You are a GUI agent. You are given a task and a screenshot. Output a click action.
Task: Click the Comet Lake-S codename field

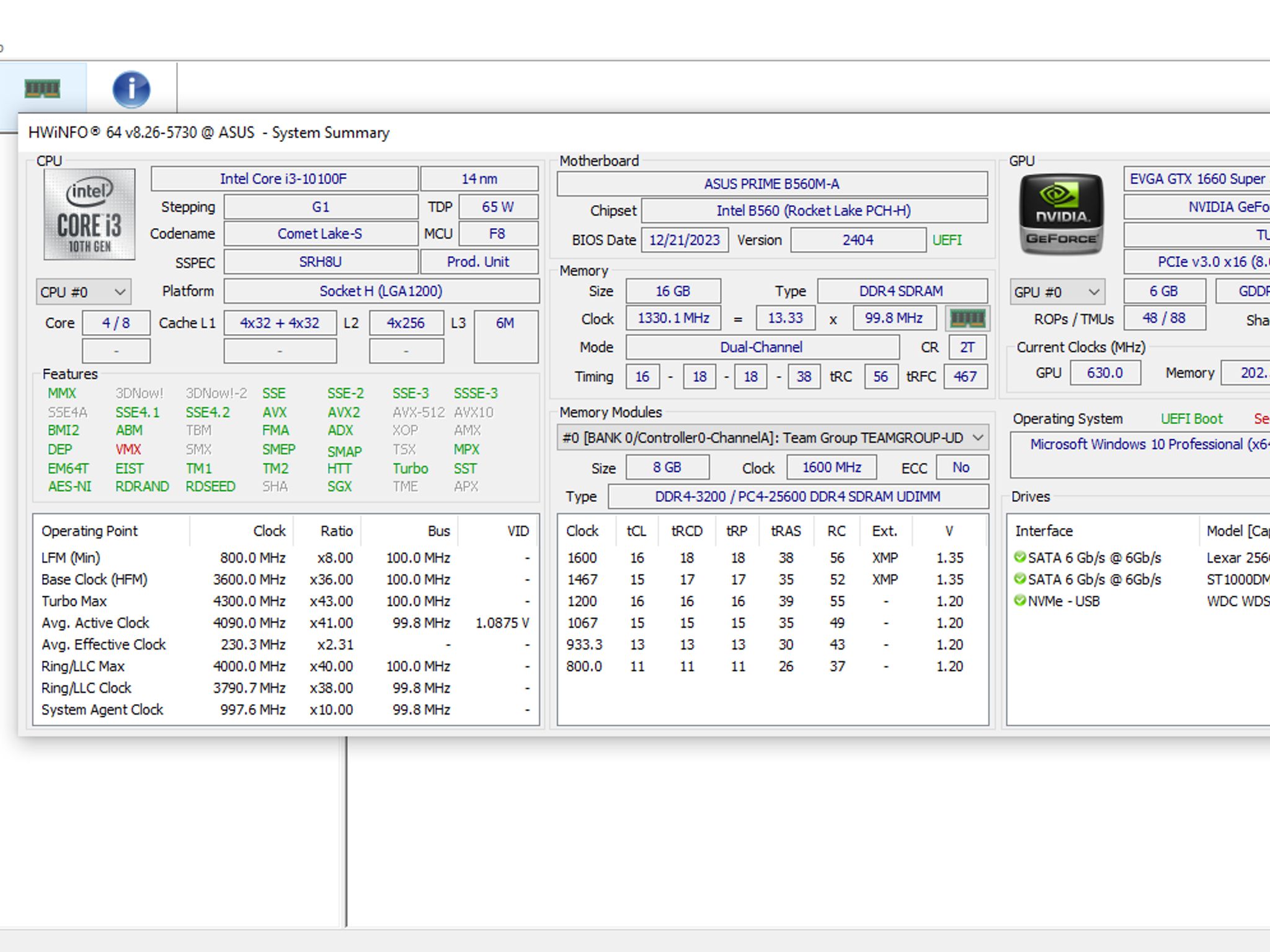point(320,234)
